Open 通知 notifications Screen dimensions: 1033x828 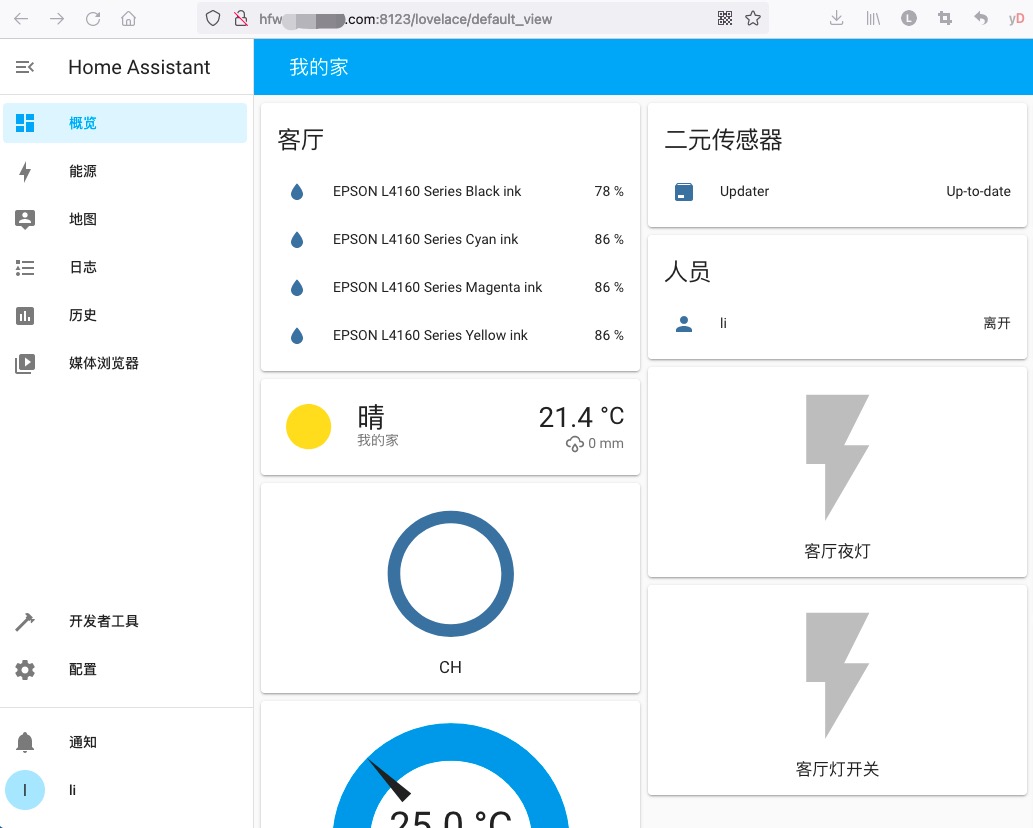click(125, 742)
